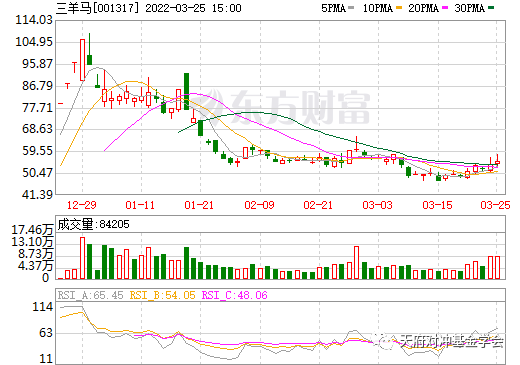Click the large green candlestick before 01-21

[x=186, y=91]
